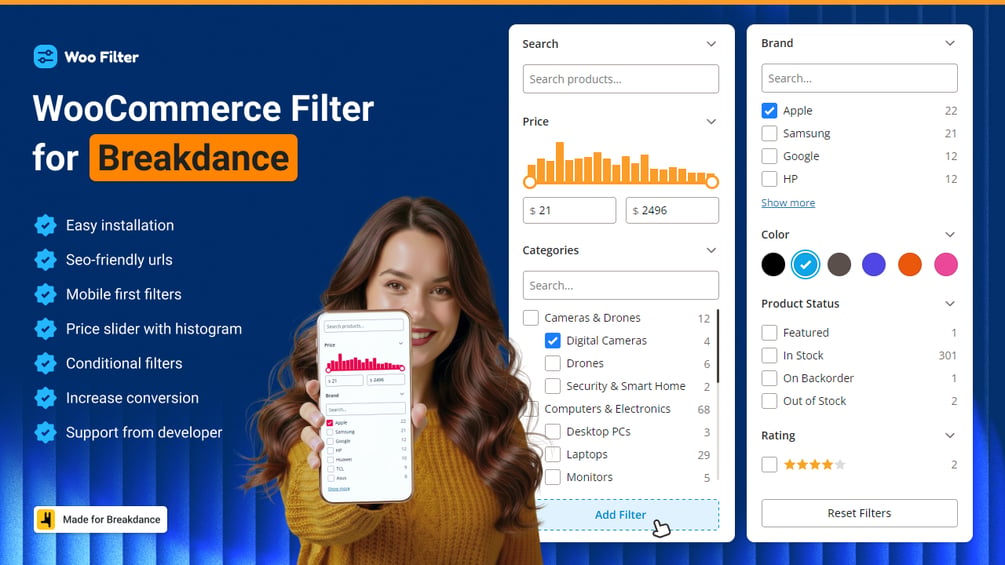Screen dimensions: 1005x565
Task: Click the check badge beside Easy installation
Action: pos(45,225)
